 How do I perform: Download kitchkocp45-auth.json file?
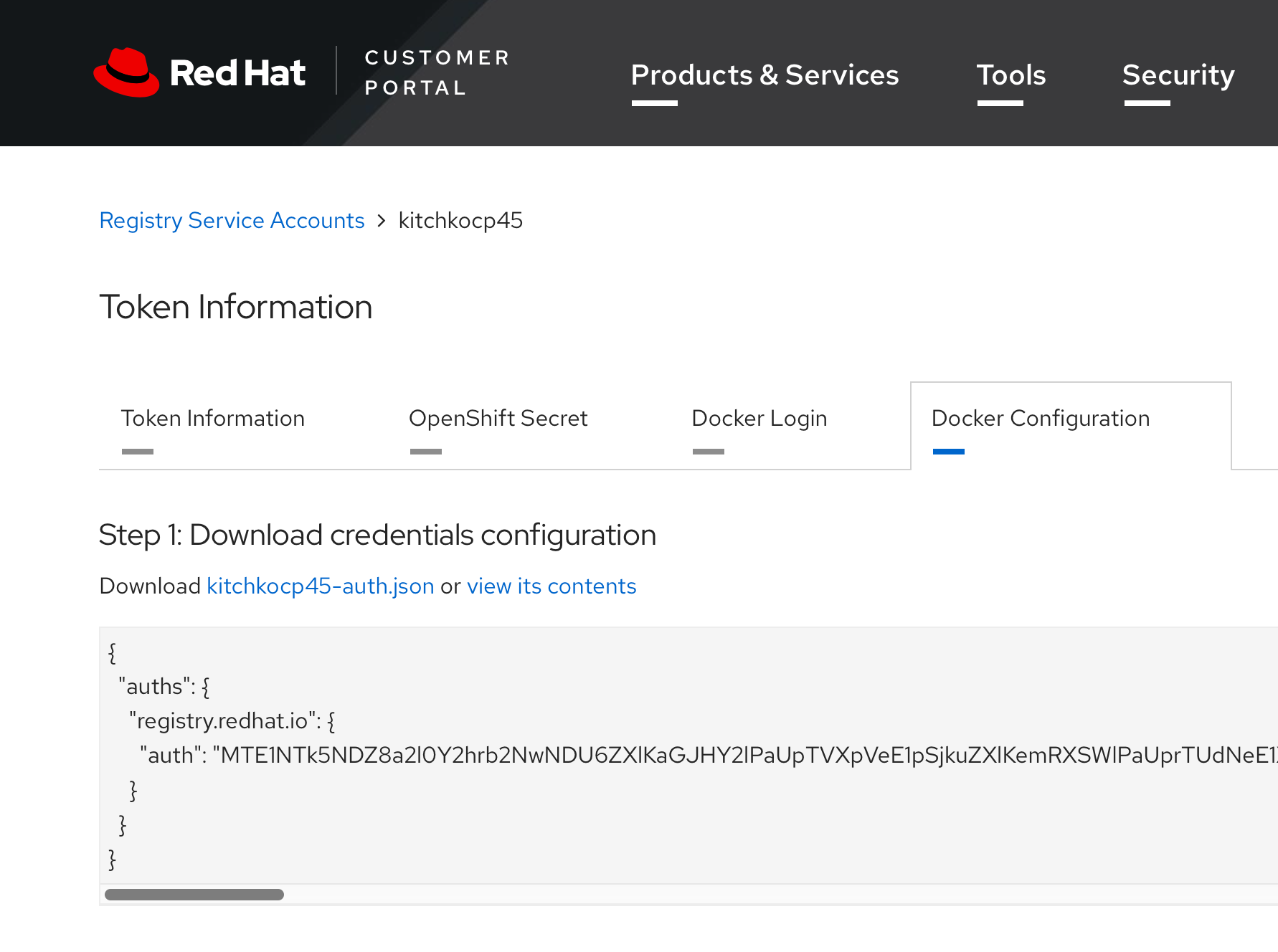[x=321, y=586]
